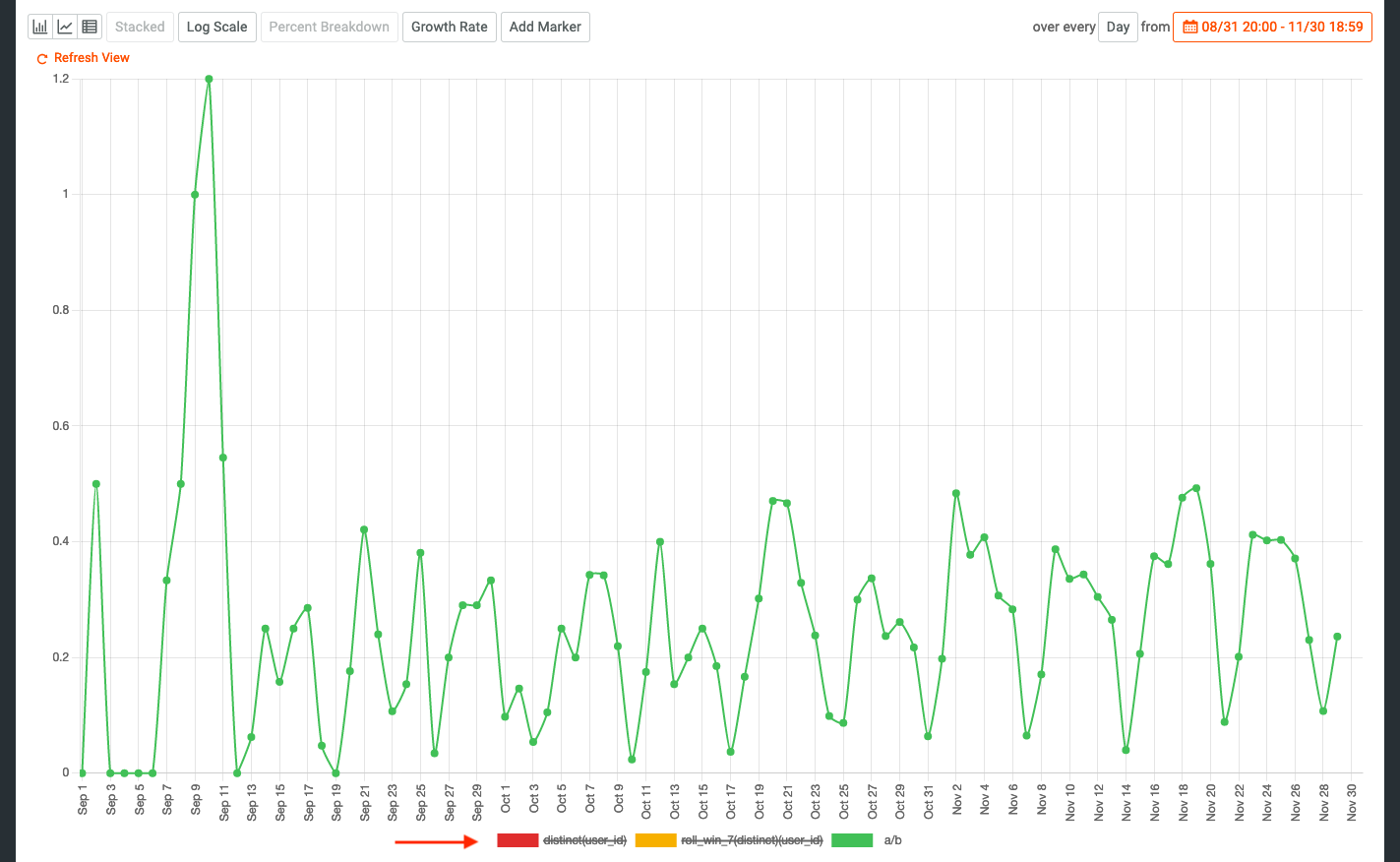Click the Refresh View icon
The width and height of the screenshot is (1400, 862).
click(x=41, y=59)
